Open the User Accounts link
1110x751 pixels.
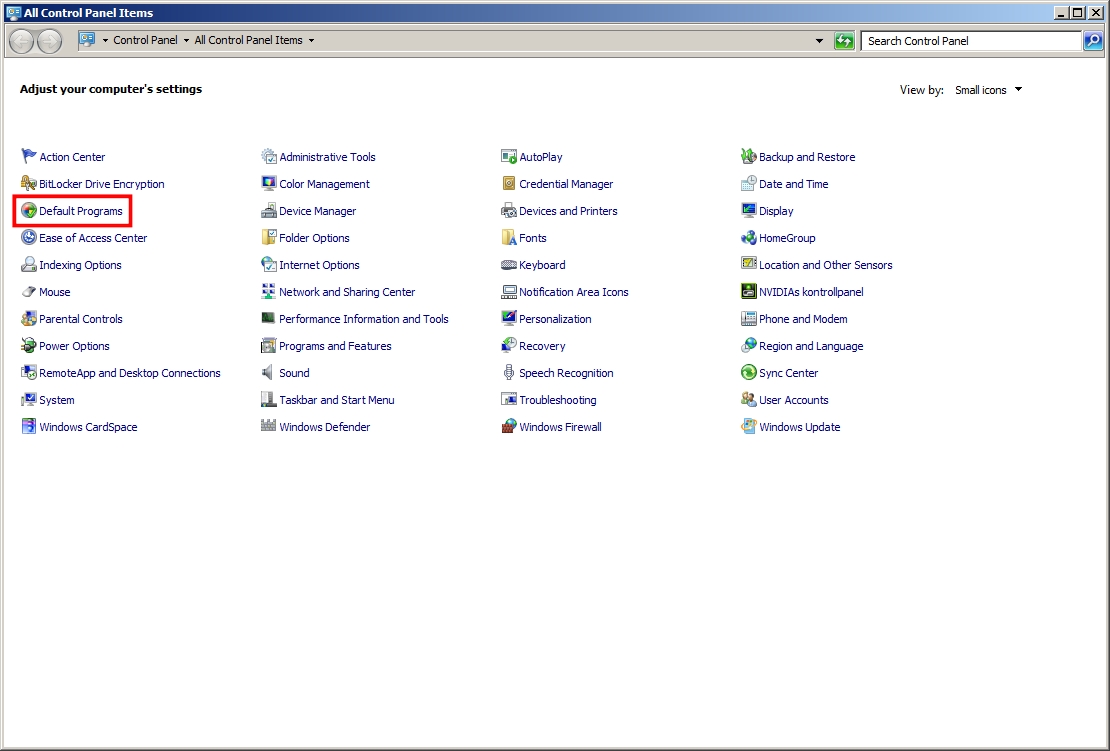(794, 400)
